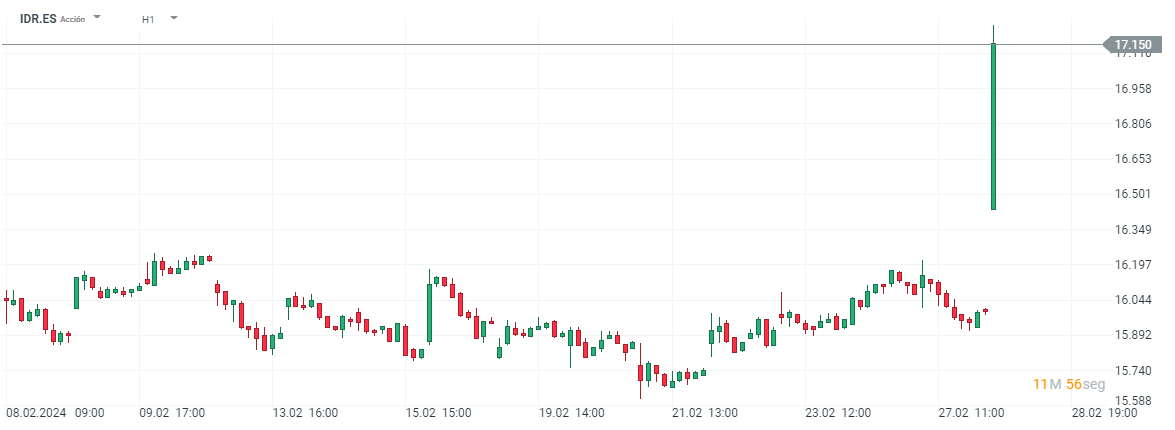Click the 16.501 price axis label
The height and width of the screenshot is (430, 1175).
pos(1133,194)
